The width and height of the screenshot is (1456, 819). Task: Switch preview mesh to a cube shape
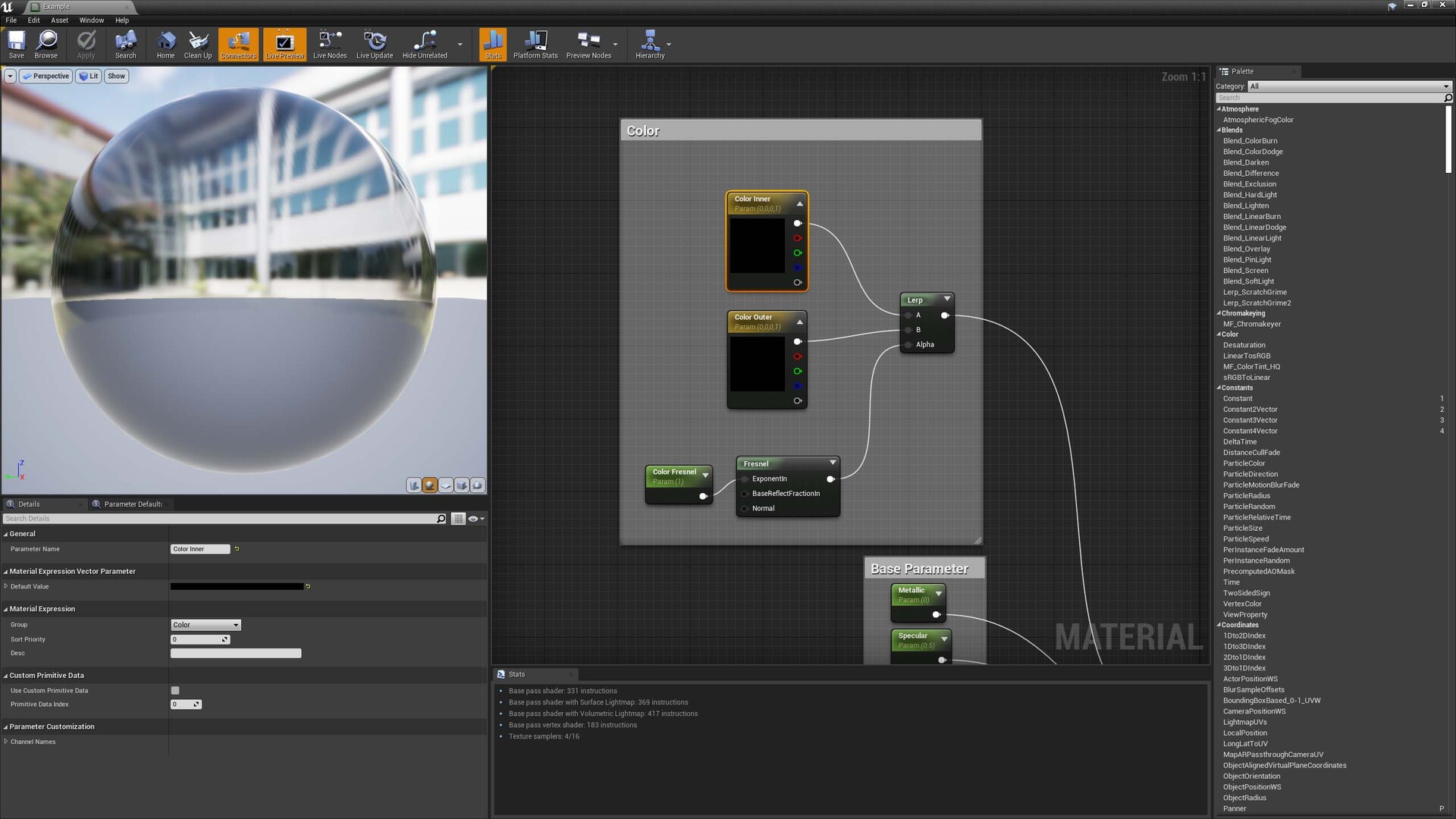(x=462, y=485)
